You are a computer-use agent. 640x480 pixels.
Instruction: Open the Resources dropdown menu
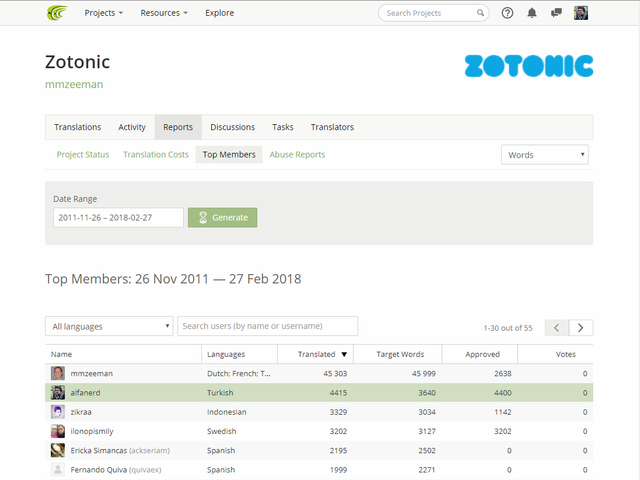coord(164,13)
